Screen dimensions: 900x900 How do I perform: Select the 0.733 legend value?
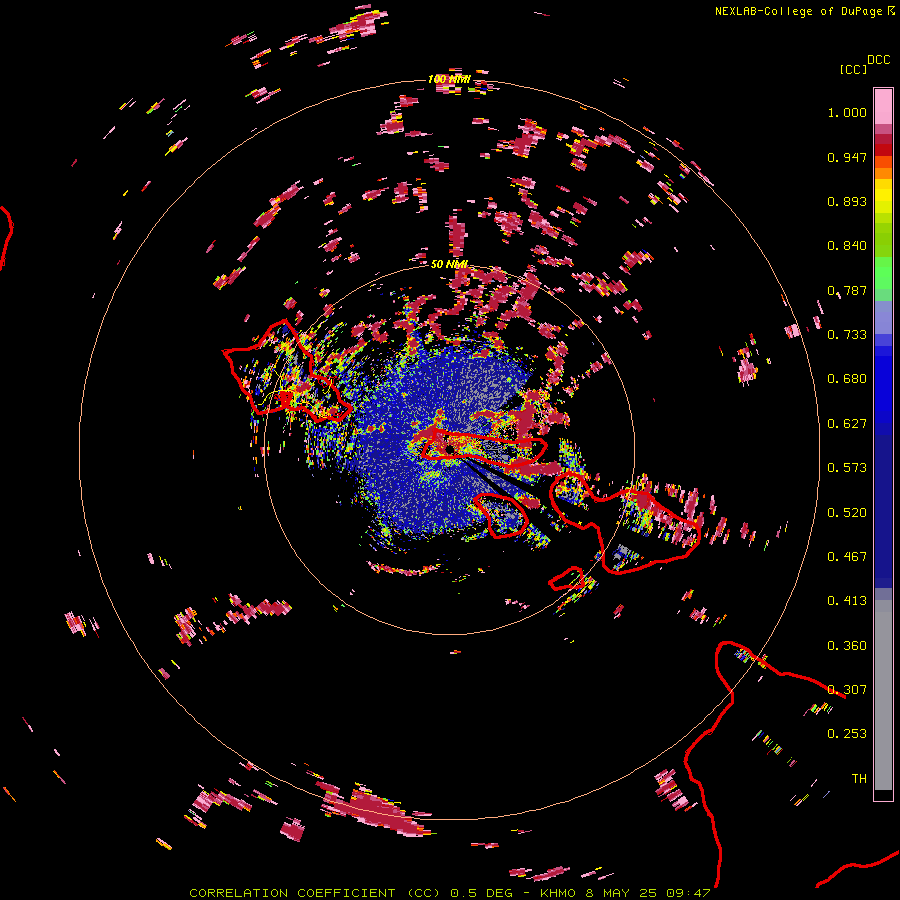(847, 335)
